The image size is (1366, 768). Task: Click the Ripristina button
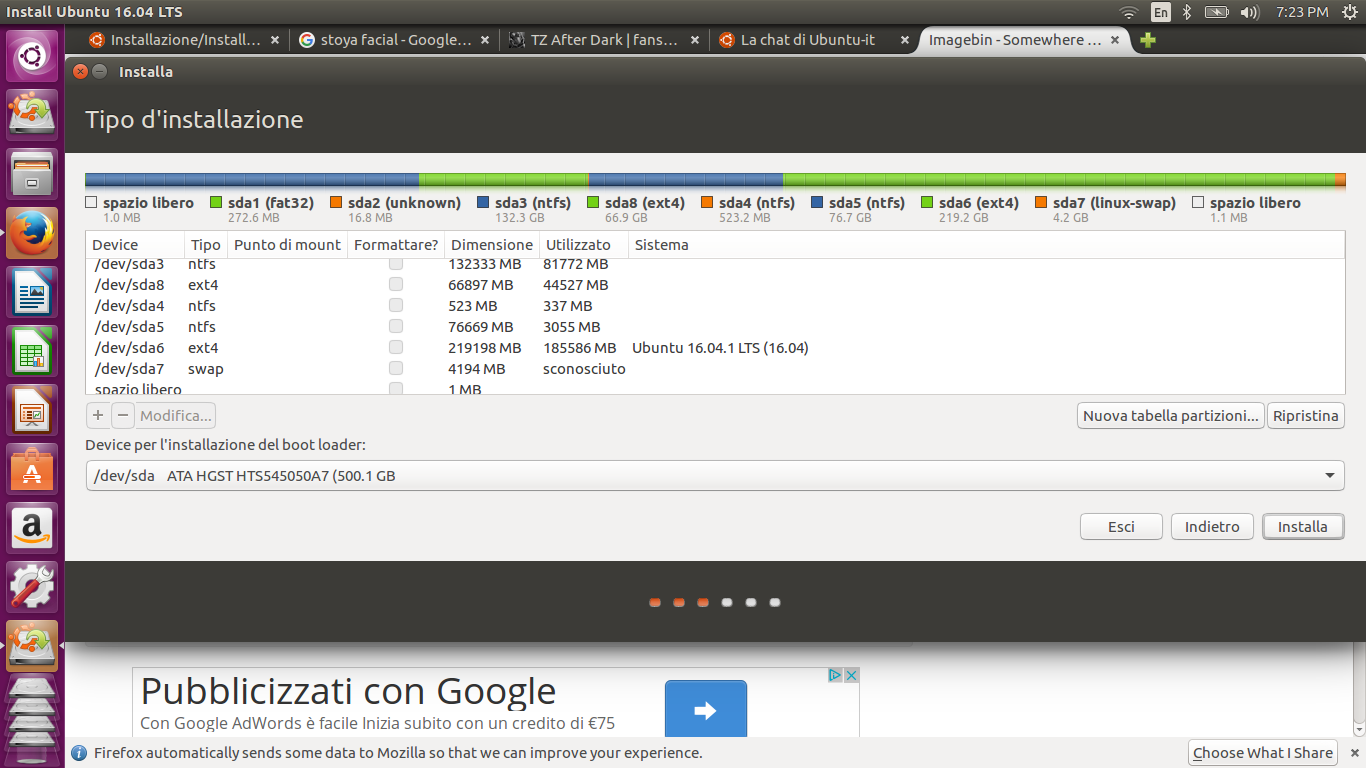[x=1305, y=416]
